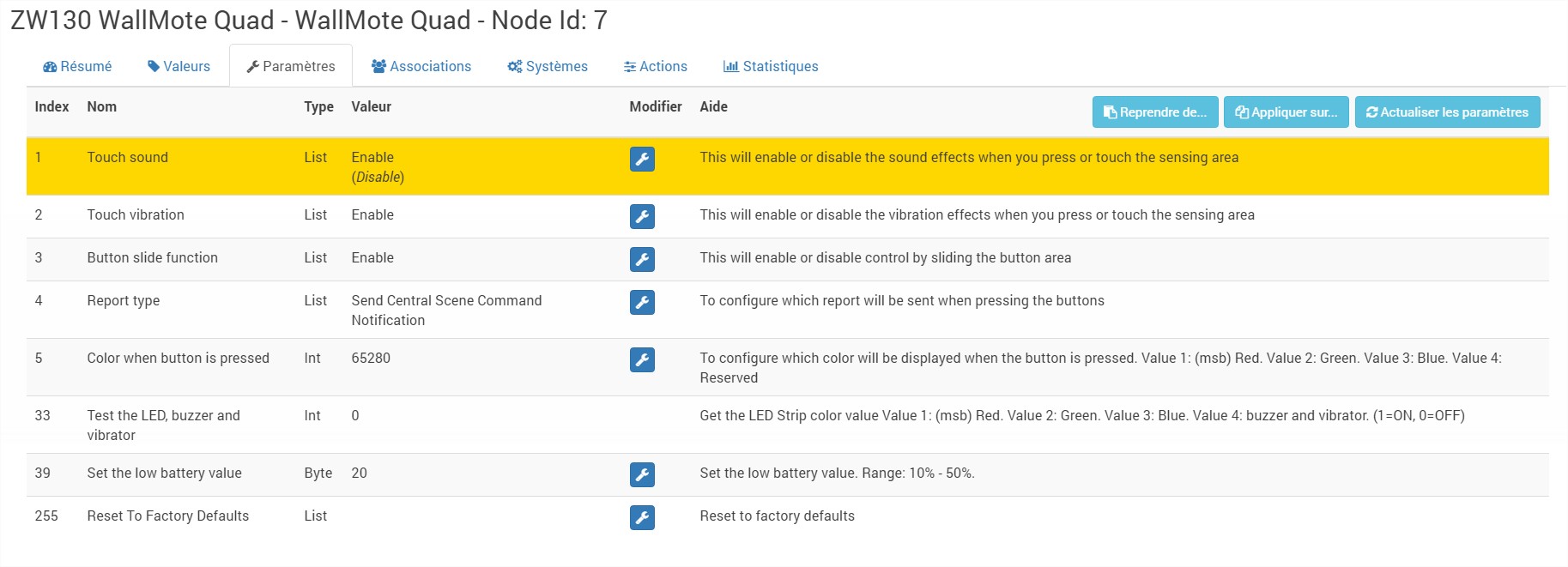Open the Valeurs tab
The width and height of the screenshot is (1568, 567).
179,66
